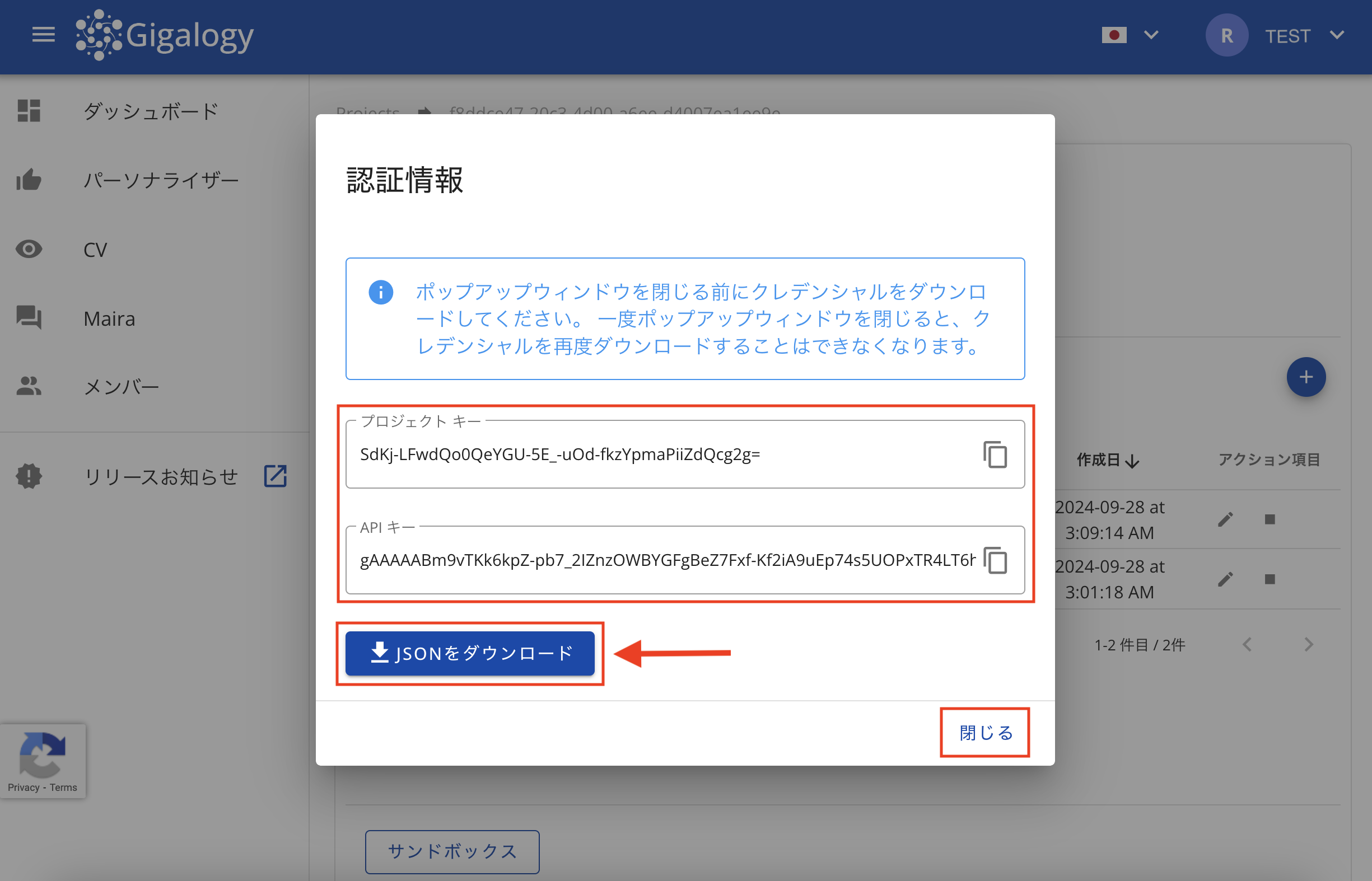Image resolution: width=1372 pixels, height=881 pixels.
Task: Copy the API key to clipboard
Action: tap(996, 561)
